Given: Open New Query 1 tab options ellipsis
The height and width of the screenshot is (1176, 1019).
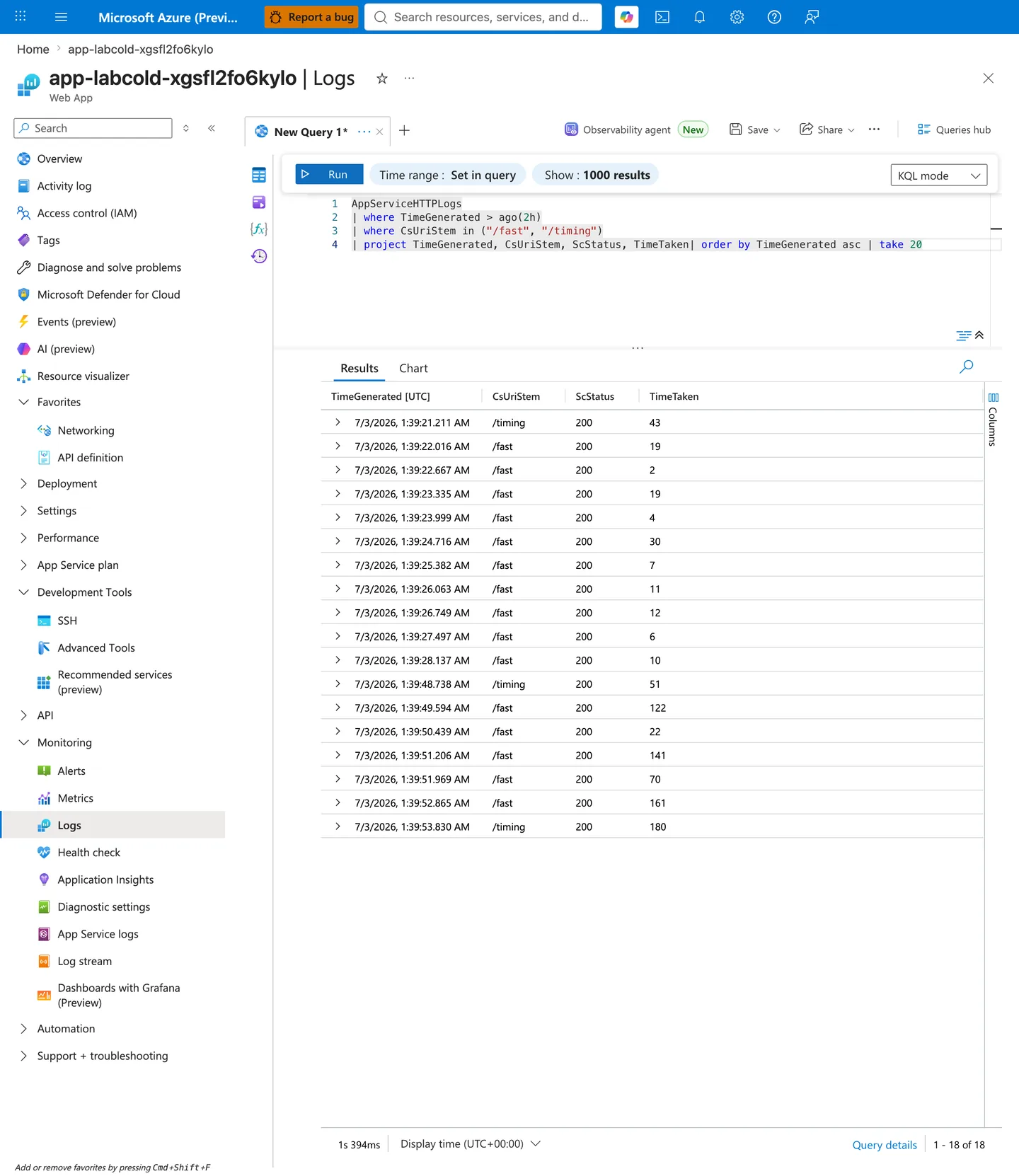Looking at the screenshot, I should click(364, 132).
